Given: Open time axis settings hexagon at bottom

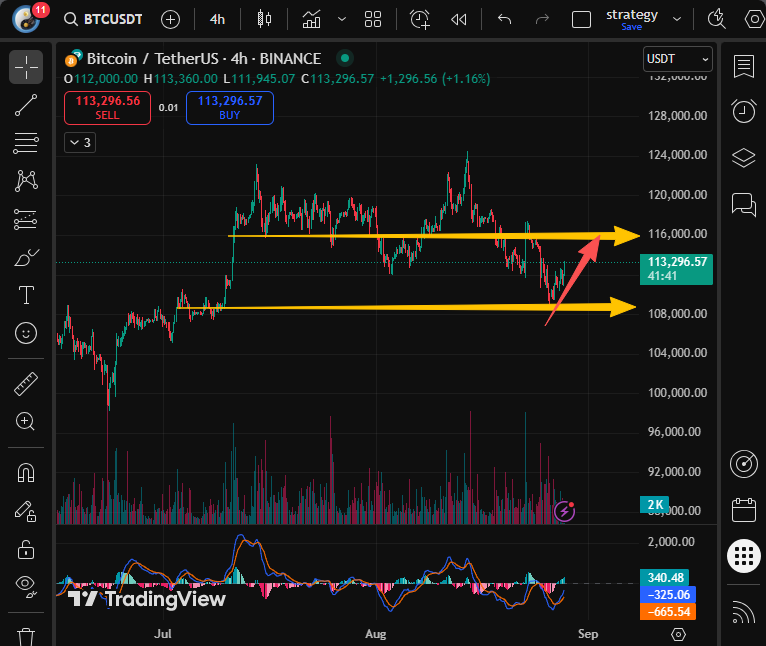Looking at the screenshot, I should point(678,634).
